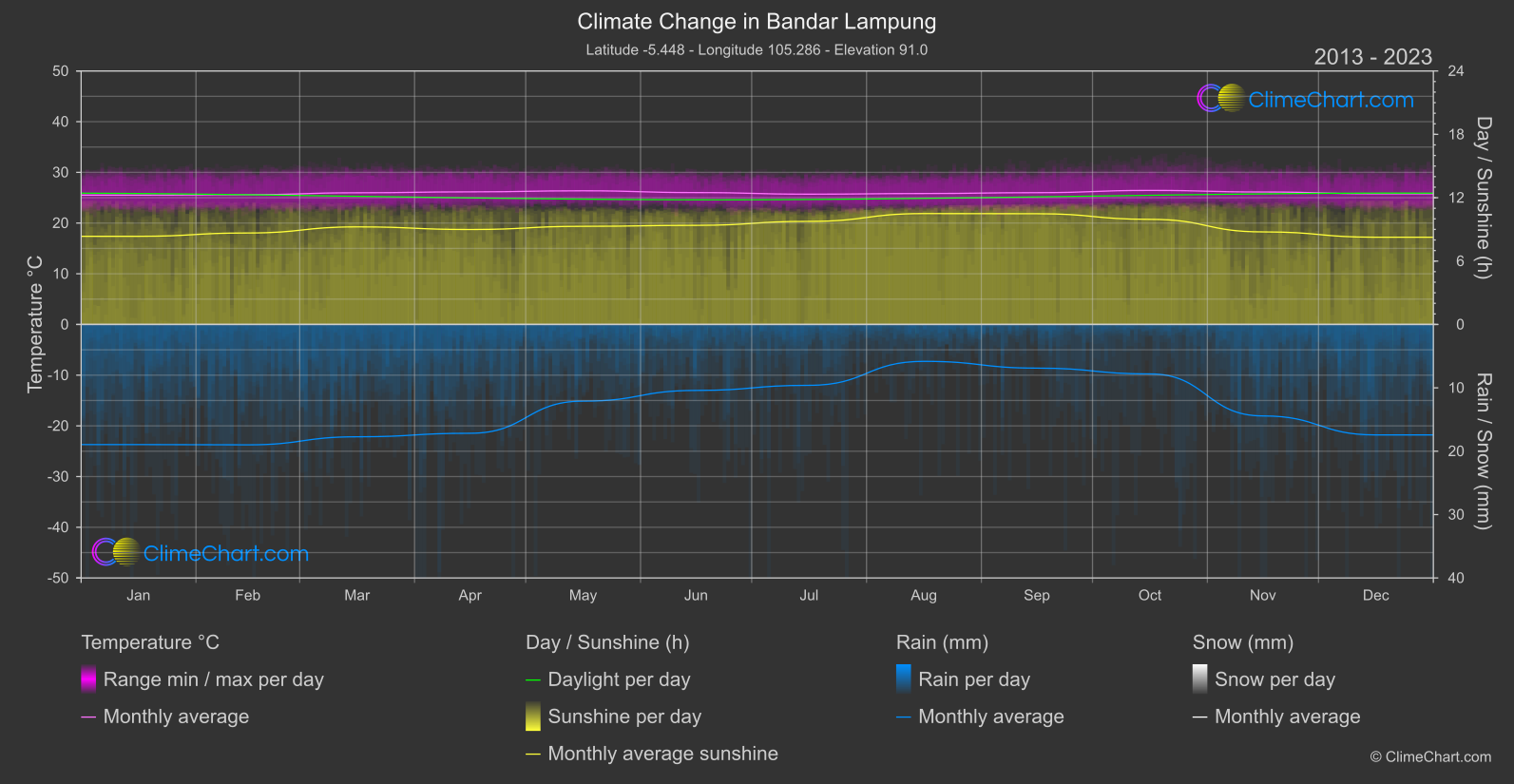Click the 50 tick on the temperature axis
This screenshot has height=784, width=1514.
61,71
